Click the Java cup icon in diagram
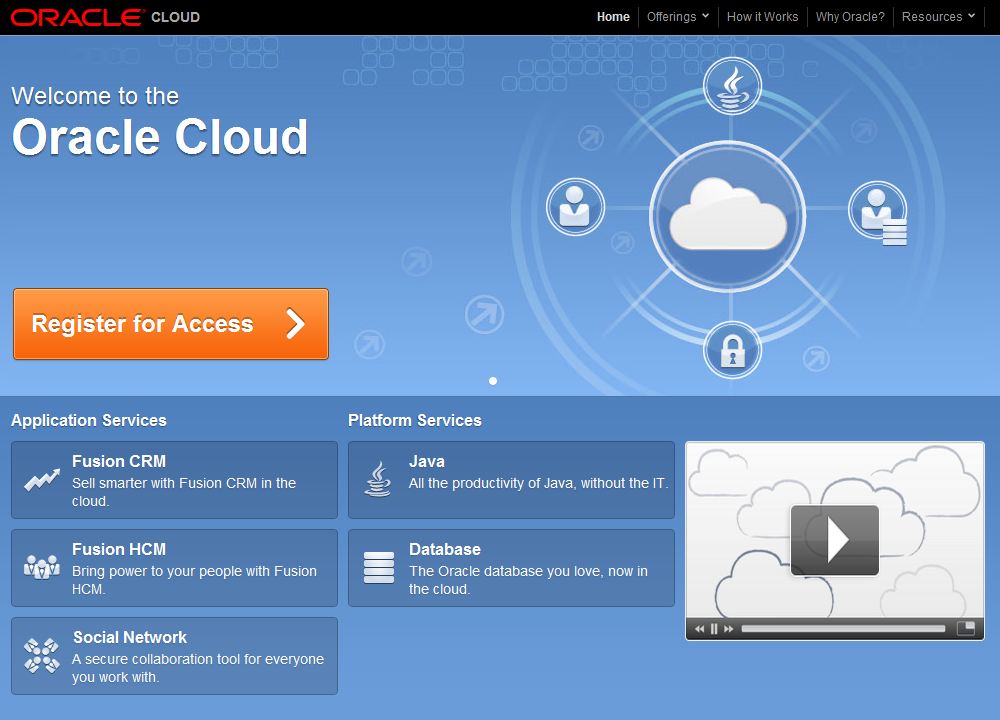 point(732,87)
